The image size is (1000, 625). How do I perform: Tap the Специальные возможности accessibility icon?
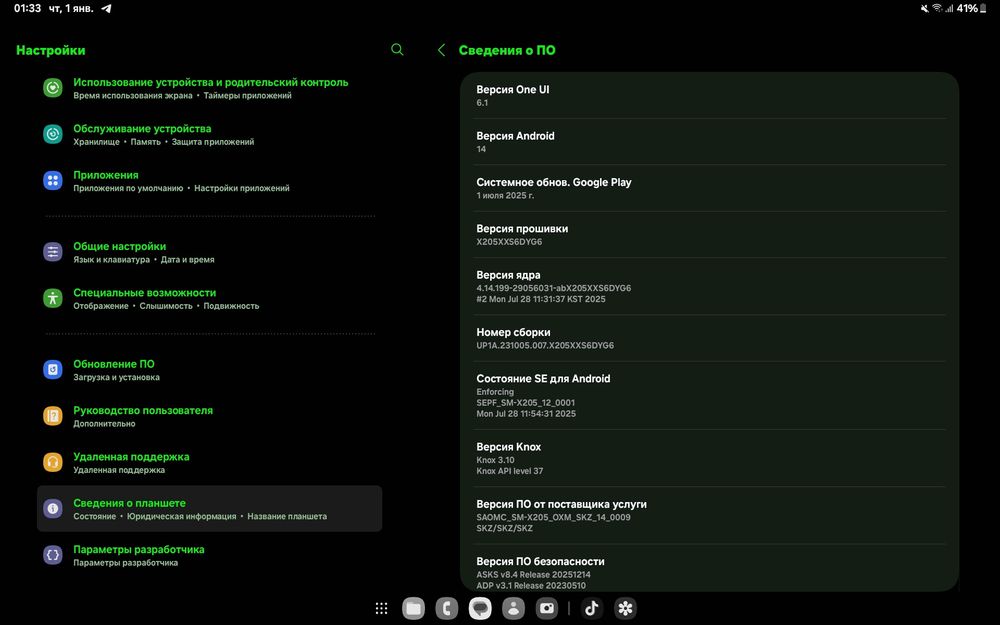coord(53,298)
